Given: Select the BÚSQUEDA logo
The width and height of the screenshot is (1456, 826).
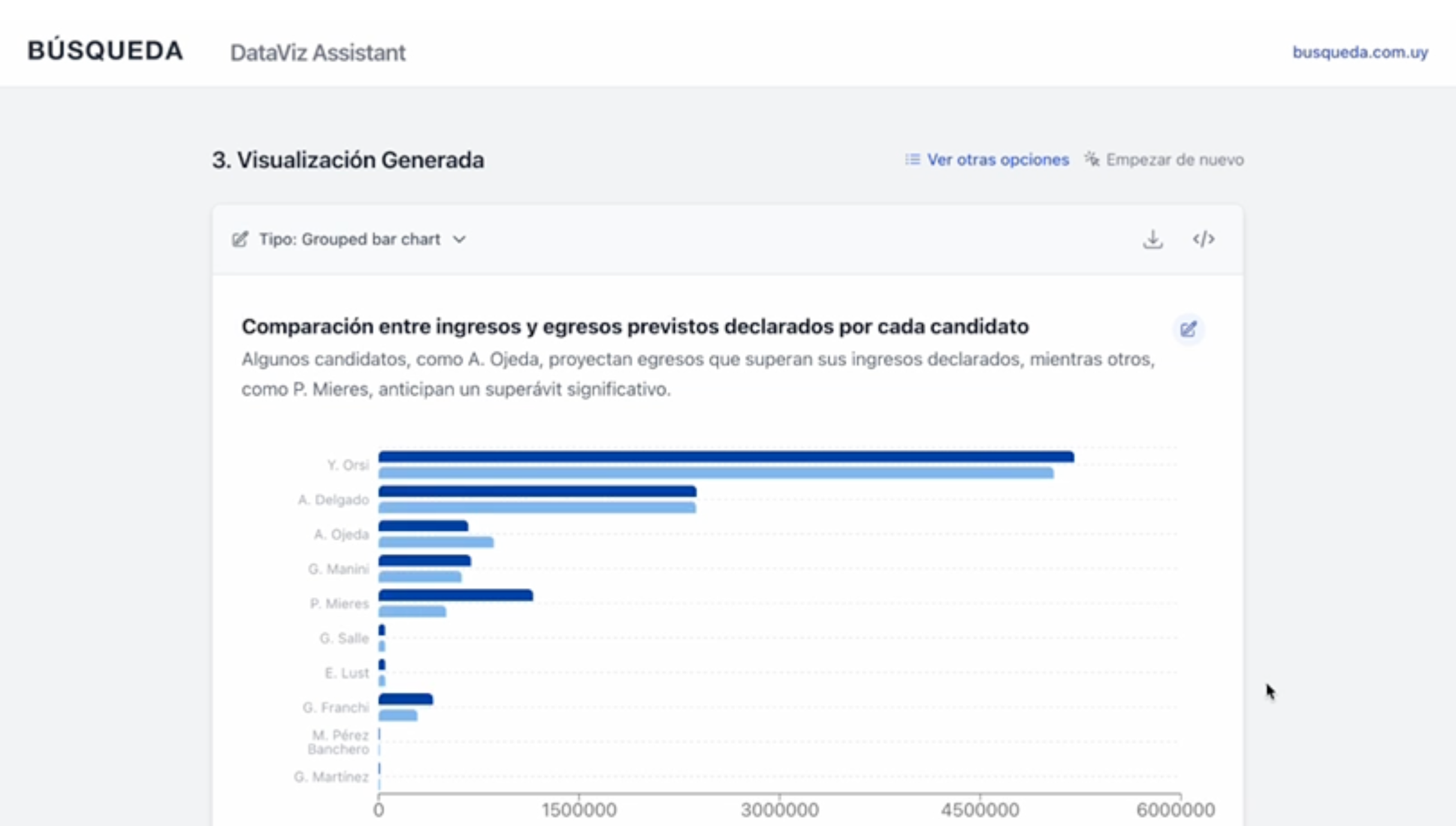Looking at the screenshot, I should [105, 50].
